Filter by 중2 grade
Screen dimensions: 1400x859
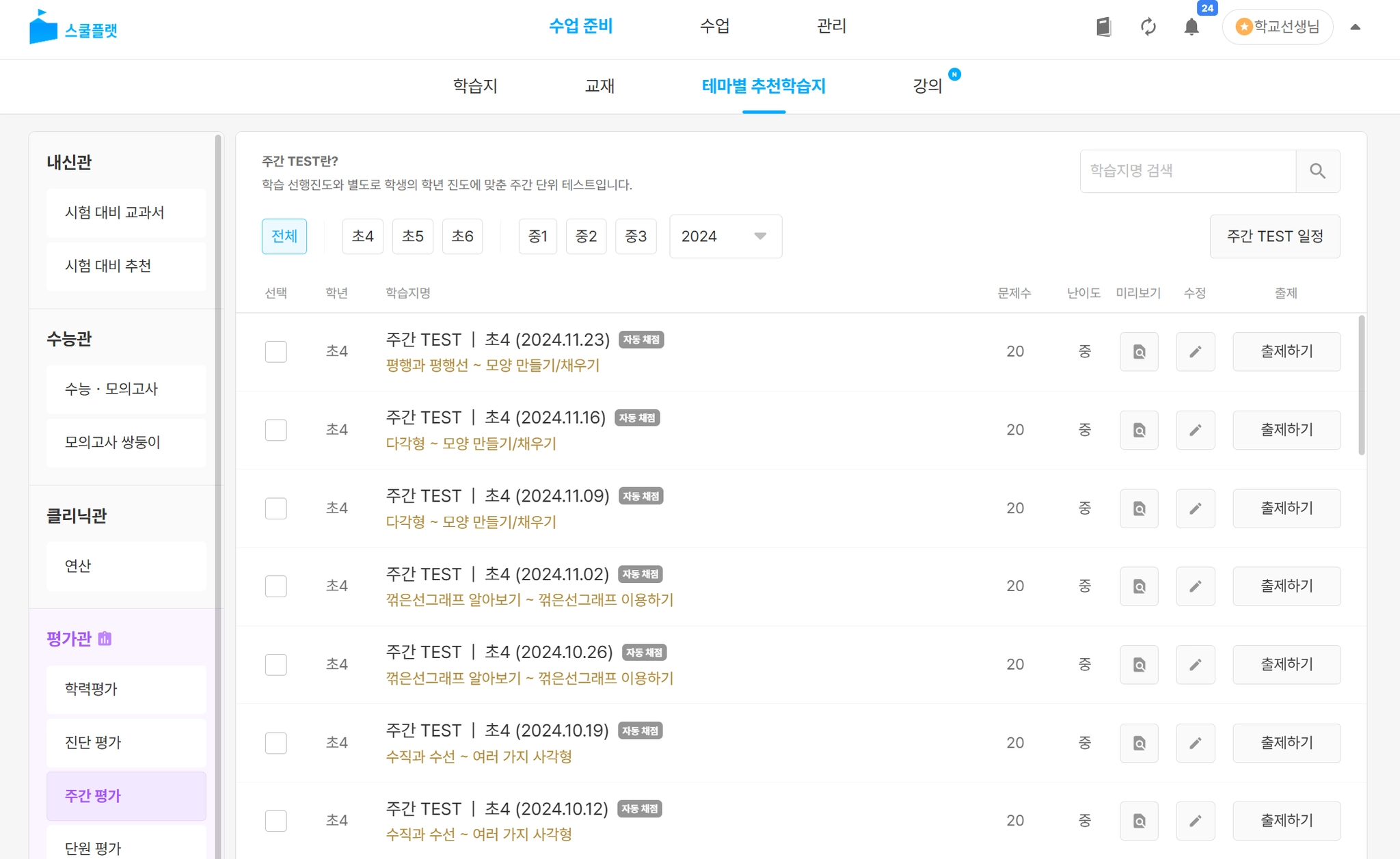pos(586,236)
